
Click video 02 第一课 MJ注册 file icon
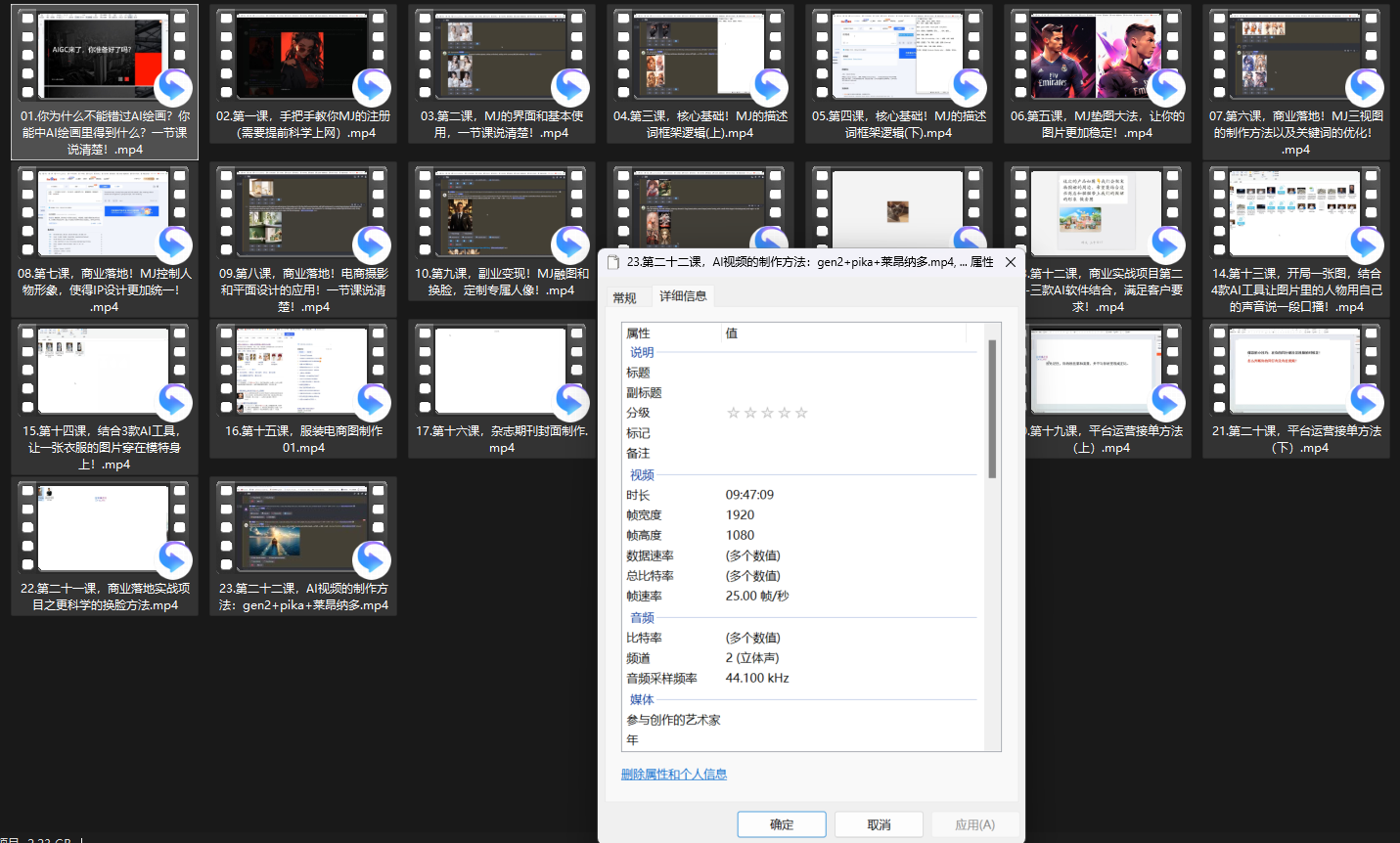point(303,57)
